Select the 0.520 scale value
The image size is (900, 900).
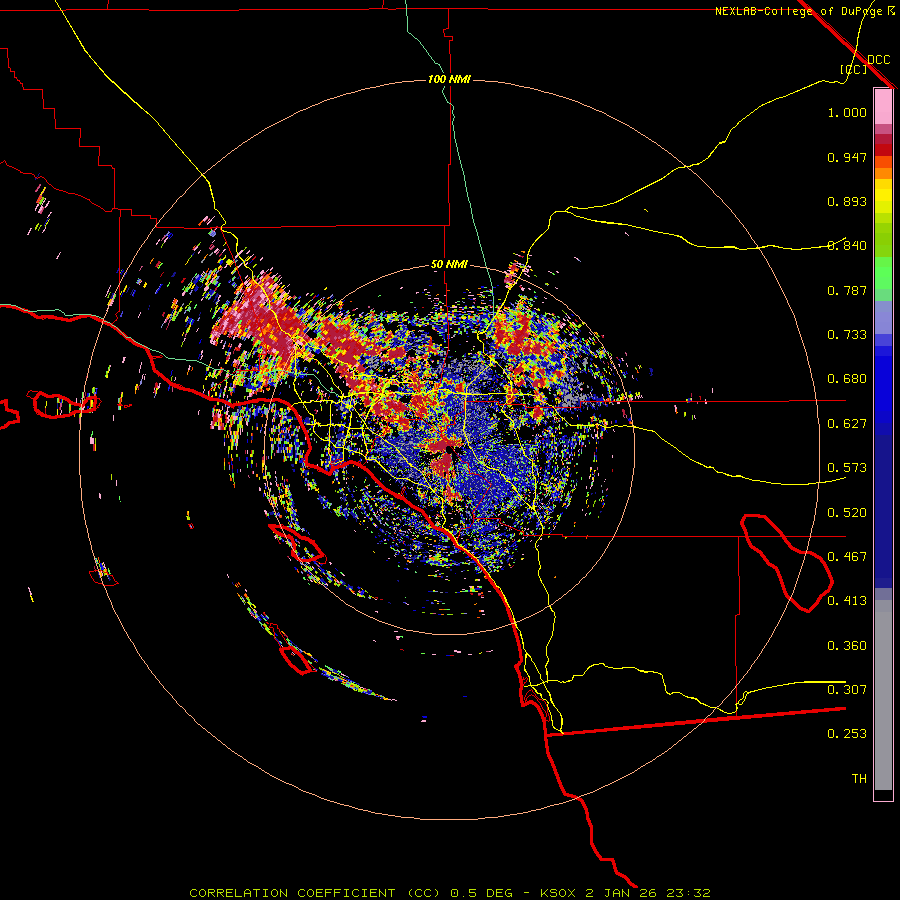pyautogui.click(x=847, y=513)
